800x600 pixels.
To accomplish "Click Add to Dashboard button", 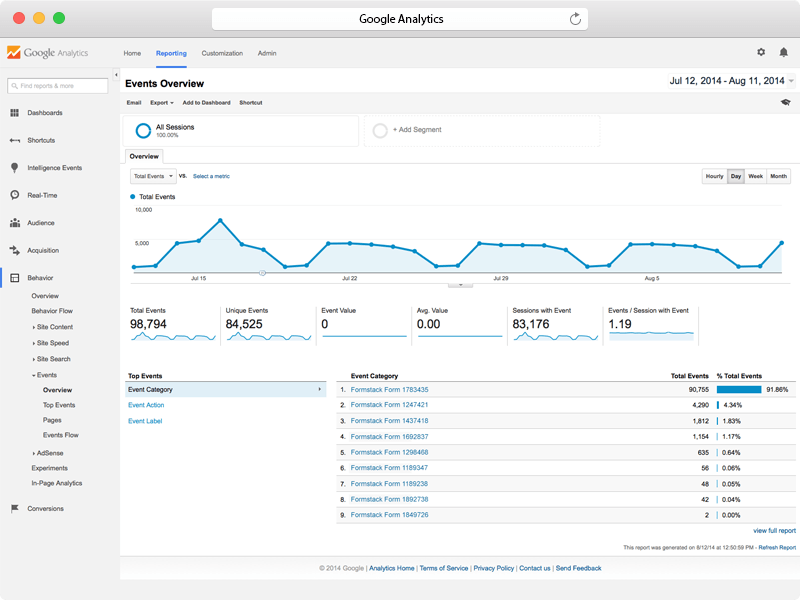I will coord(206,103).
